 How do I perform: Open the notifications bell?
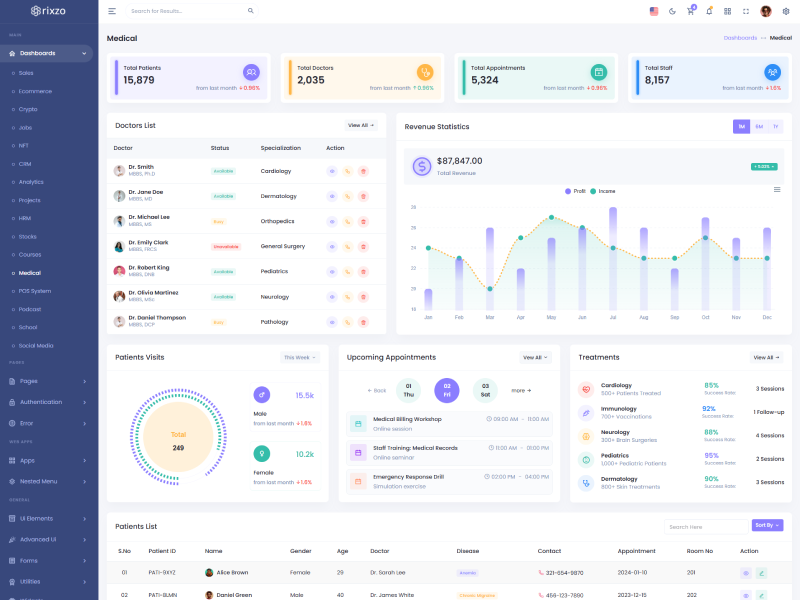(709, 11)
